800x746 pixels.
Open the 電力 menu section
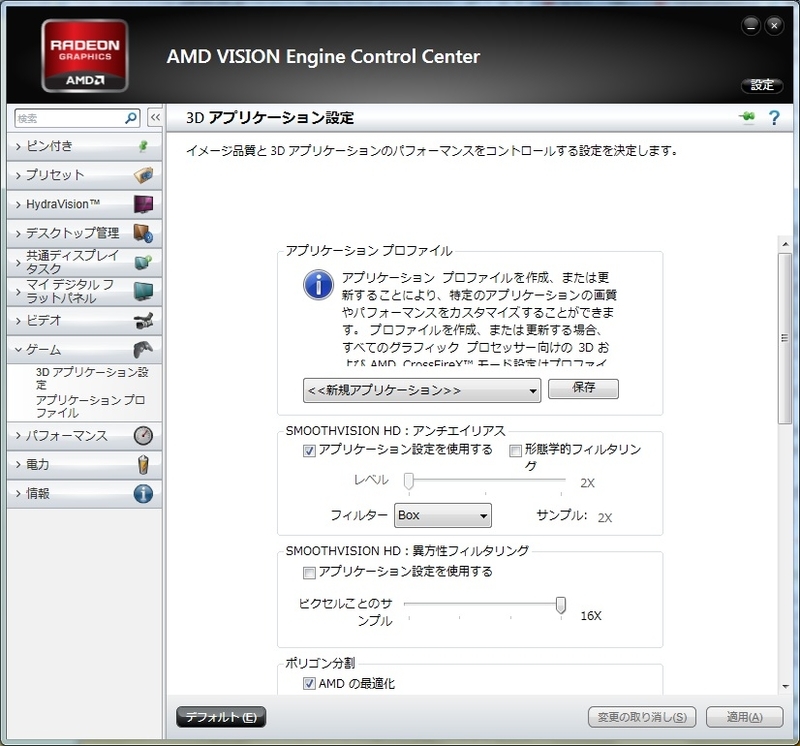[84, 464]
